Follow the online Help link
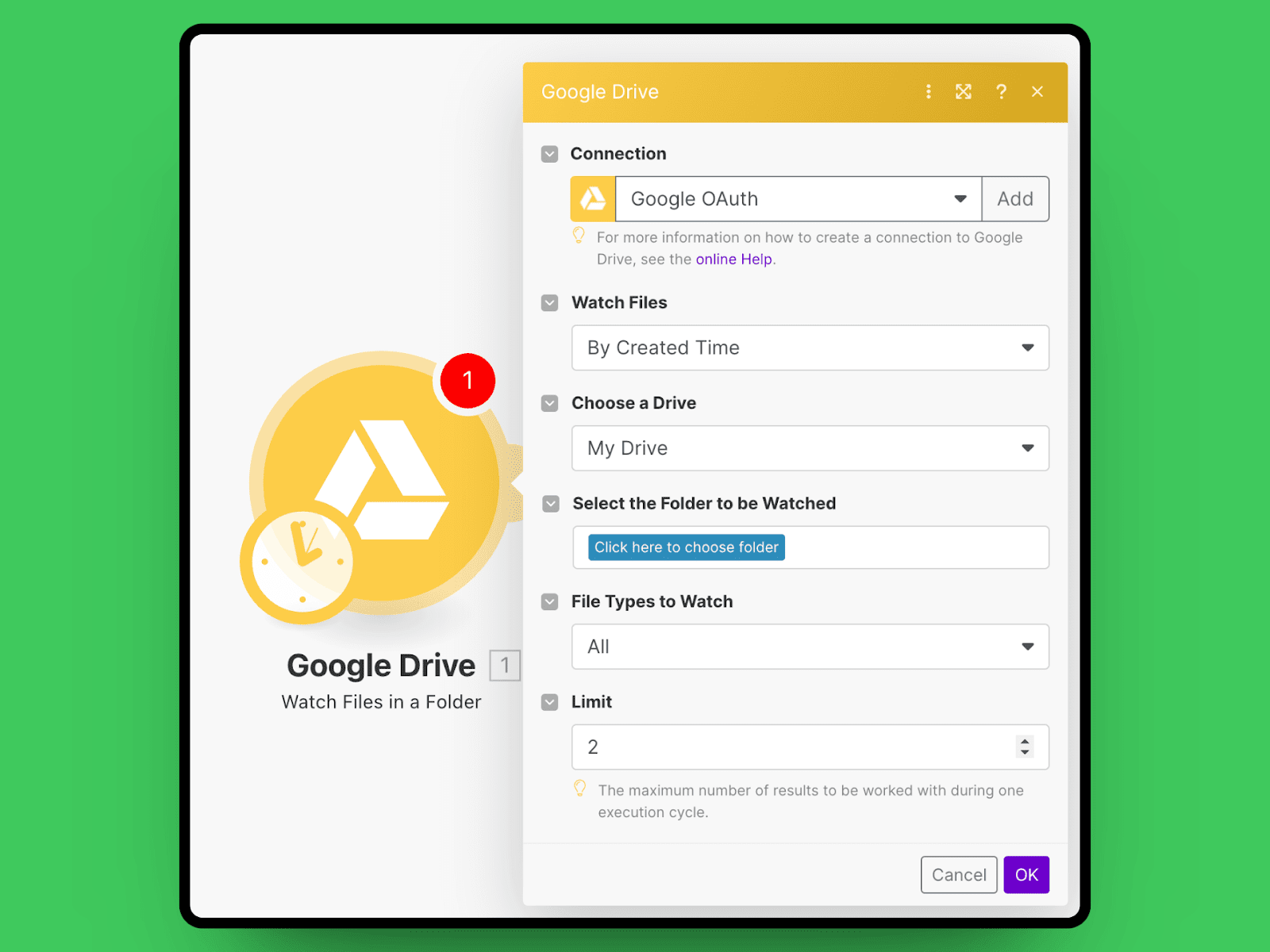This screenshot has width=1270, height=952. point(734,259)
